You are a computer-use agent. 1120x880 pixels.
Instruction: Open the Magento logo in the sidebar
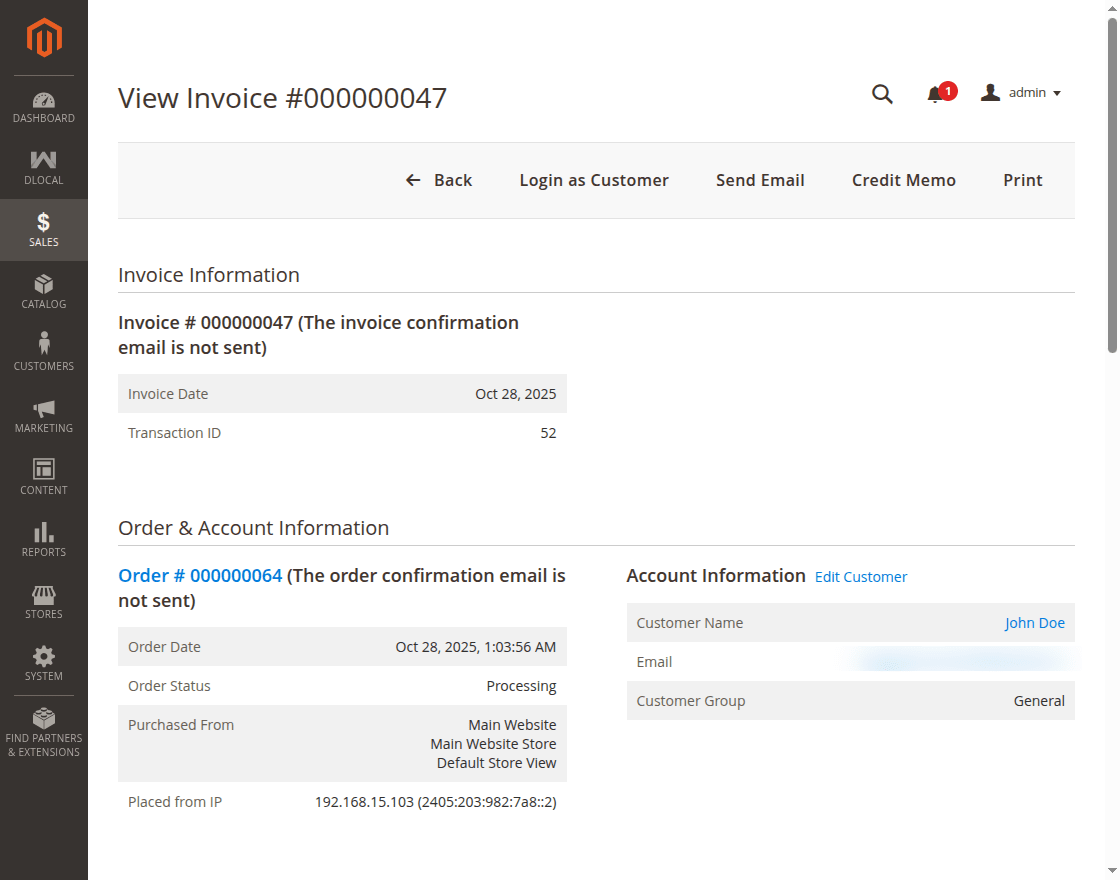[43, 38]
